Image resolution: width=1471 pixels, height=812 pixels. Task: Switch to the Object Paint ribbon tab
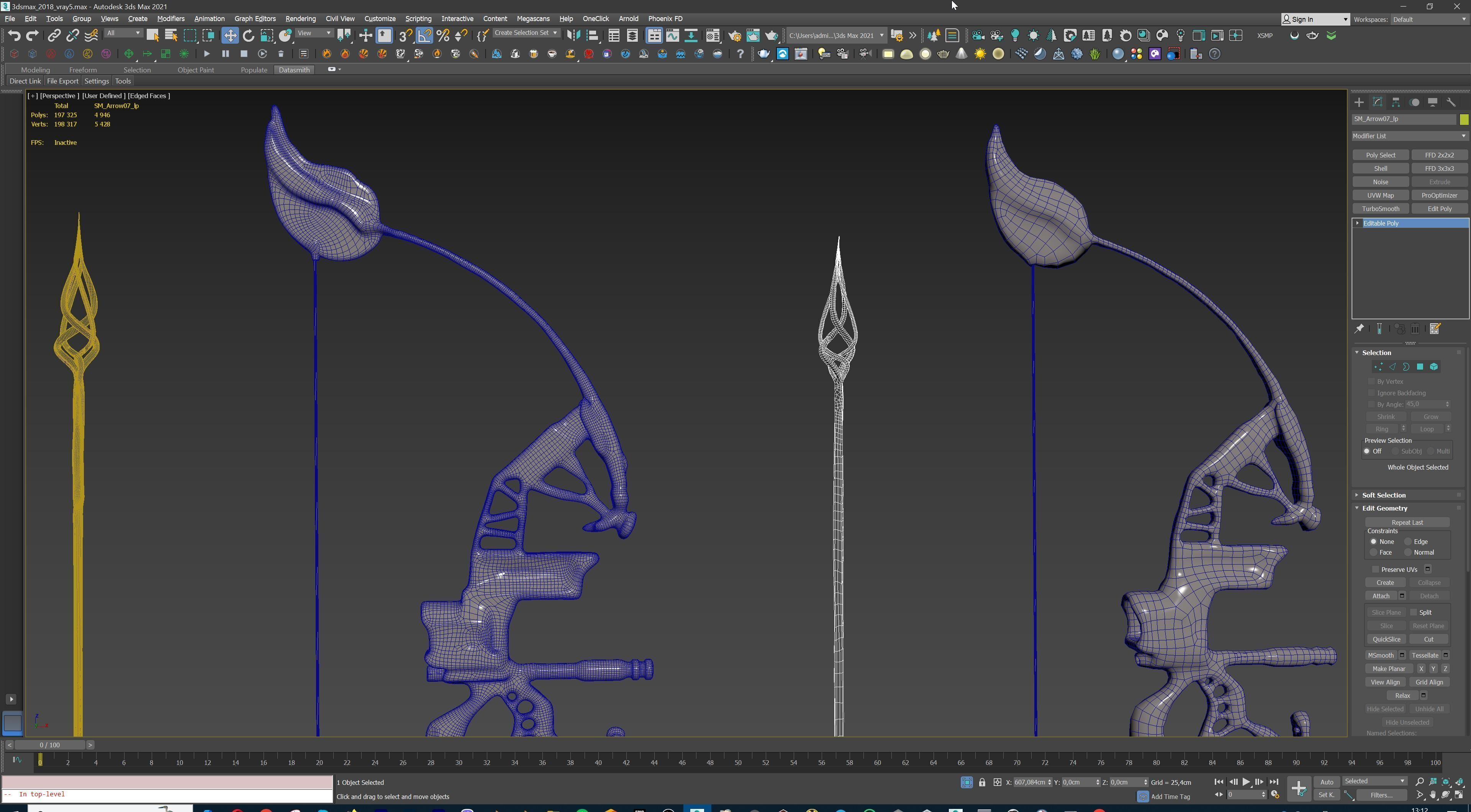click(195, 70)
